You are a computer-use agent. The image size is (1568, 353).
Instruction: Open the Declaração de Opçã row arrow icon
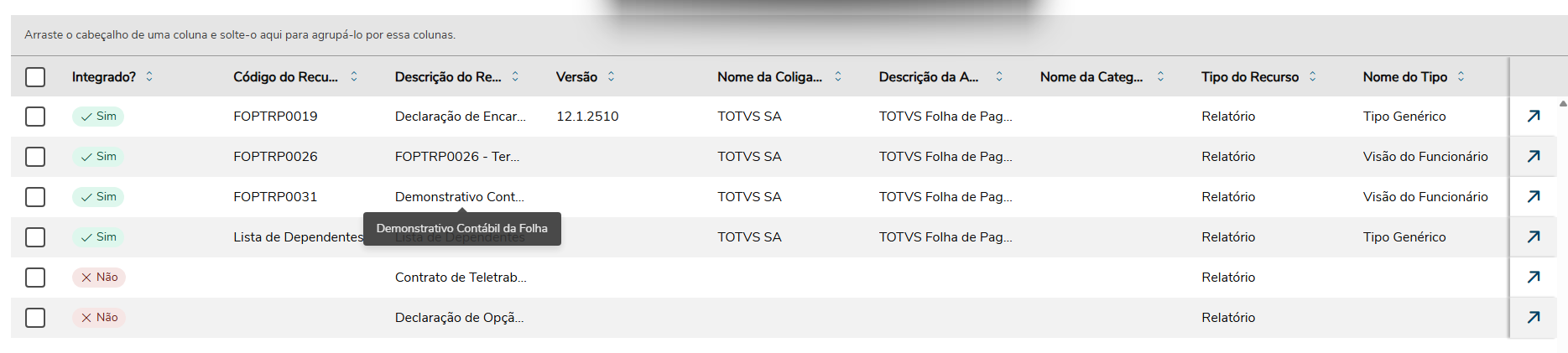[x=1533, y=318]
